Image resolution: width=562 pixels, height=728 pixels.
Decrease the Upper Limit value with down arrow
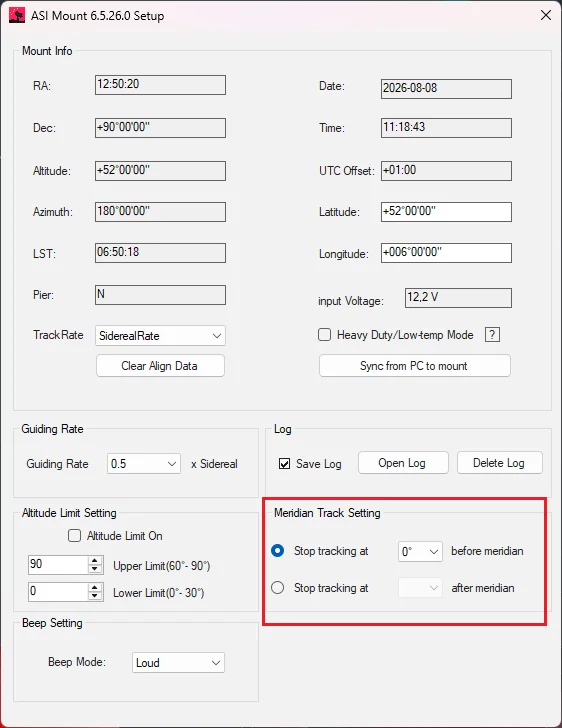coord(95,569)
